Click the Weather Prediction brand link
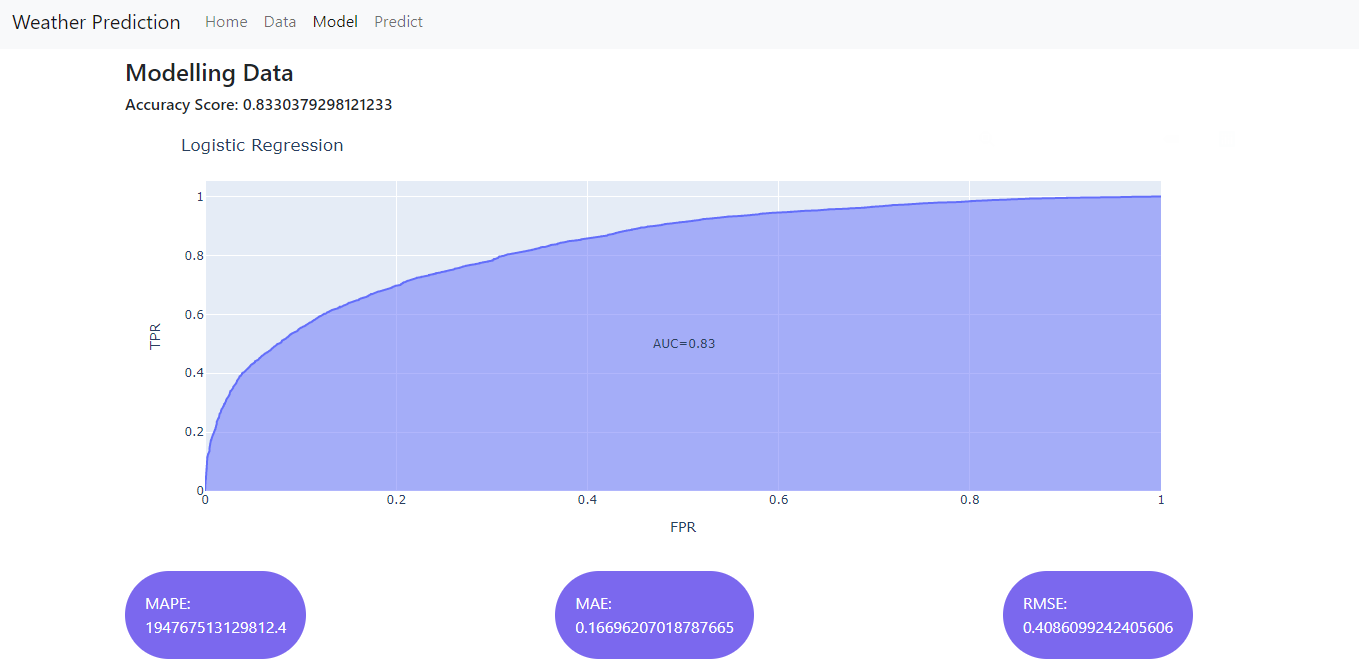This screenshot has width=1359, height=670. 95,21
